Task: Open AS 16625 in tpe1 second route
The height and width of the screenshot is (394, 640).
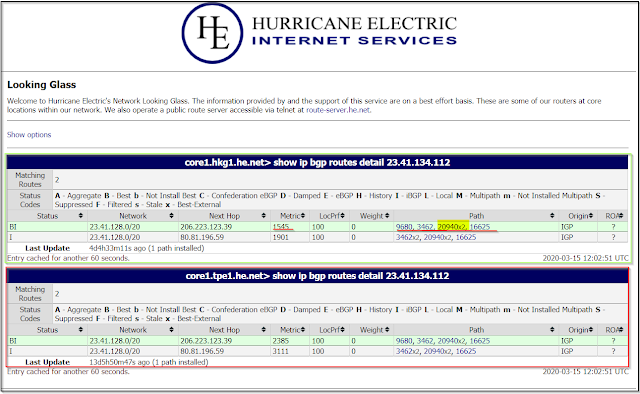Action: (466, 351)
